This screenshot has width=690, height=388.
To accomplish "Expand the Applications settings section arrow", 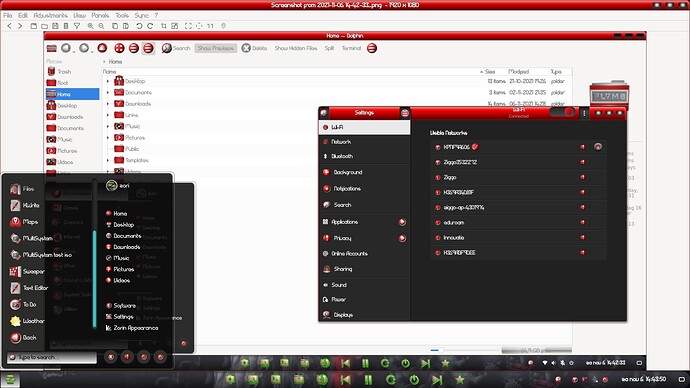I will 402,222.
